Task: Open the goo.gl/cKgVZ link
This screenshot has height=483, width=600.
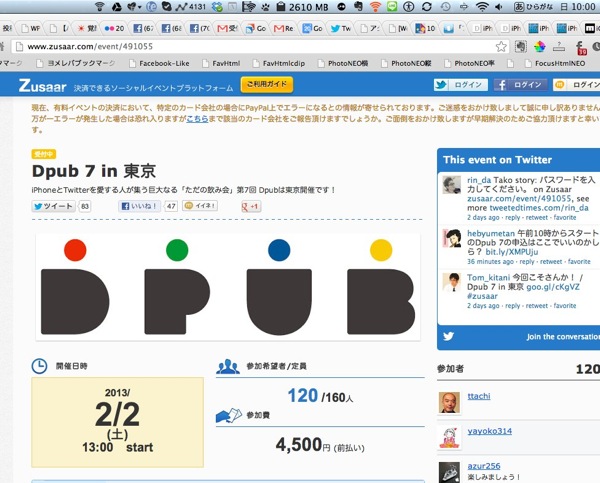Action: pyautogui.click(x=553, y=287)
